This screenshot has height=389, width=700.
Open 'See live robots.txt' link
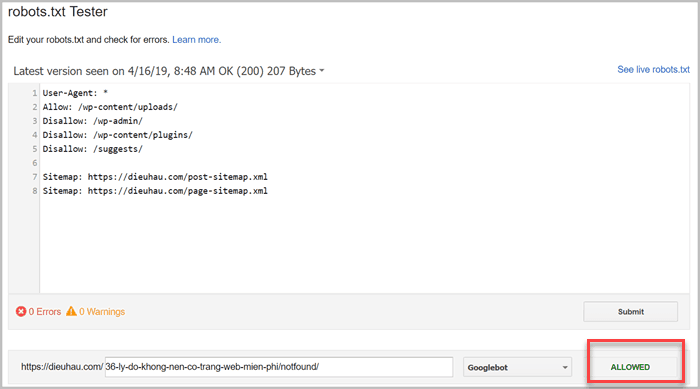(x=653, y=70)
